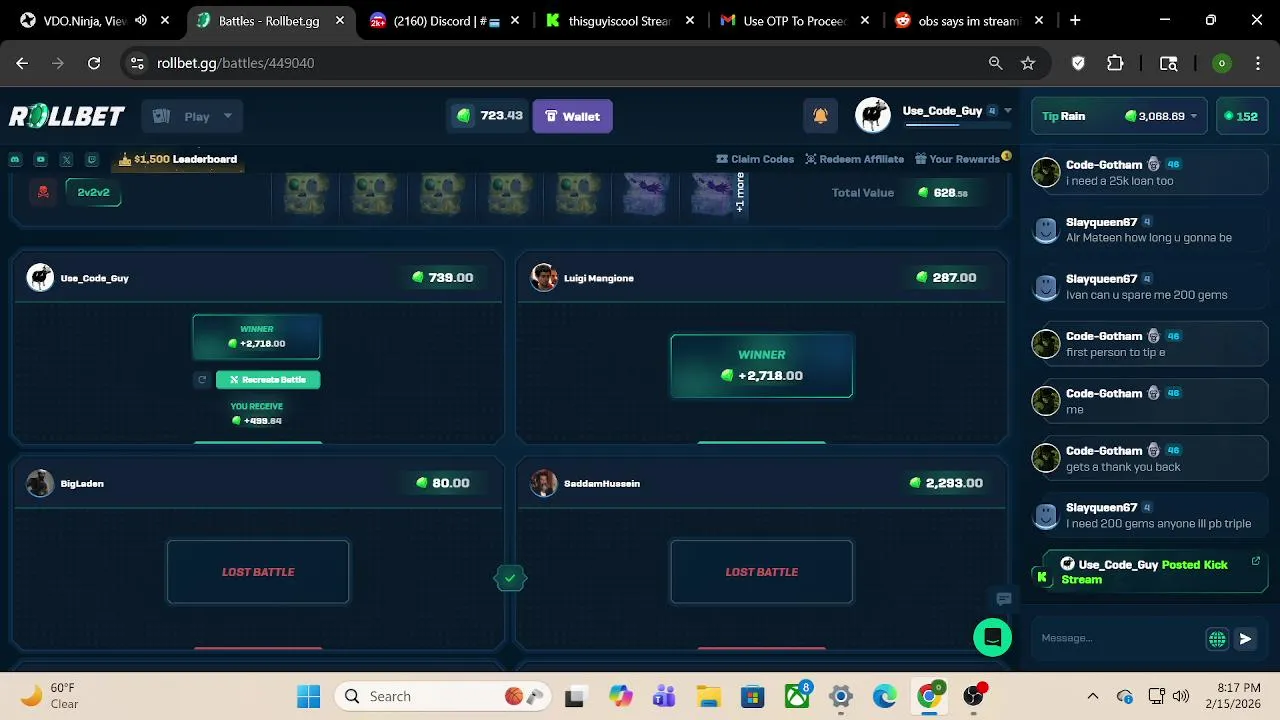This screenshot has width=1280, height=720.
Task: Open the notifications bell
Action: 820,116
